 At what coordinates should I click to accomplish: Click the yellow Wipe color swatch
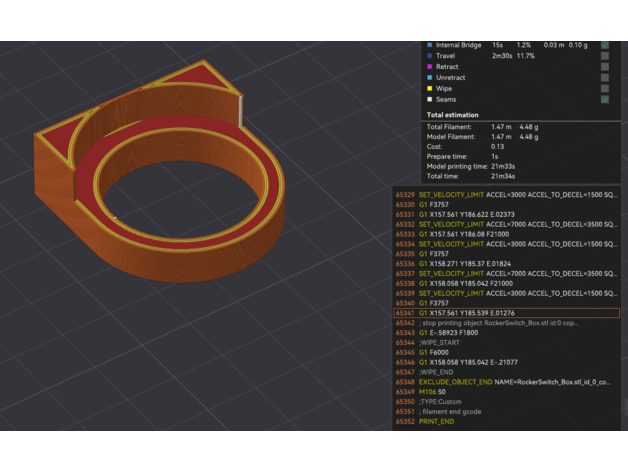pyautogui.click(x=429, y=89)
